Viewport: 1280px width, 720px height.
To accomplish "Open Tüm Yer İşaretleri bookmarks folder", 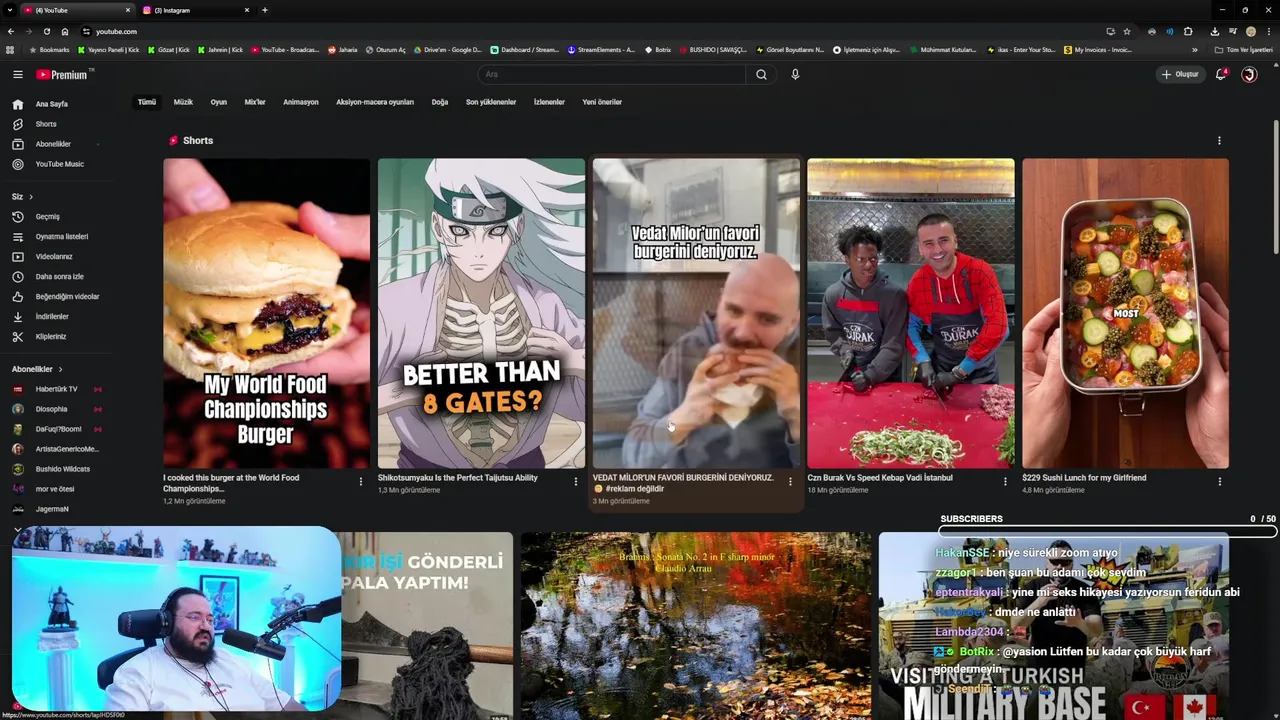I will [x=1244, y=50].
